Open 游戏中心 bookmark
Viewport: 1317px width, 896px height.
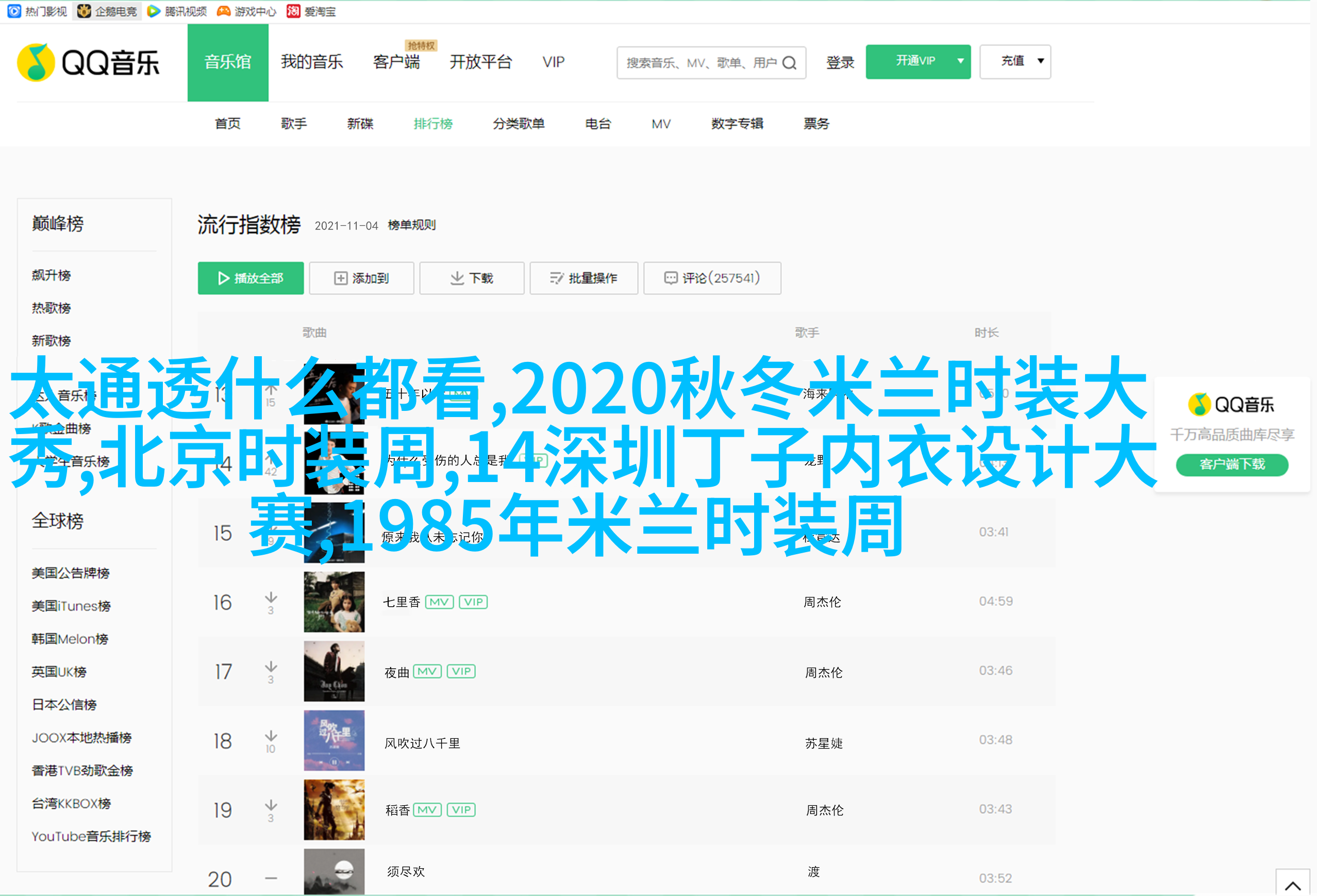click(x=246, y=11)
